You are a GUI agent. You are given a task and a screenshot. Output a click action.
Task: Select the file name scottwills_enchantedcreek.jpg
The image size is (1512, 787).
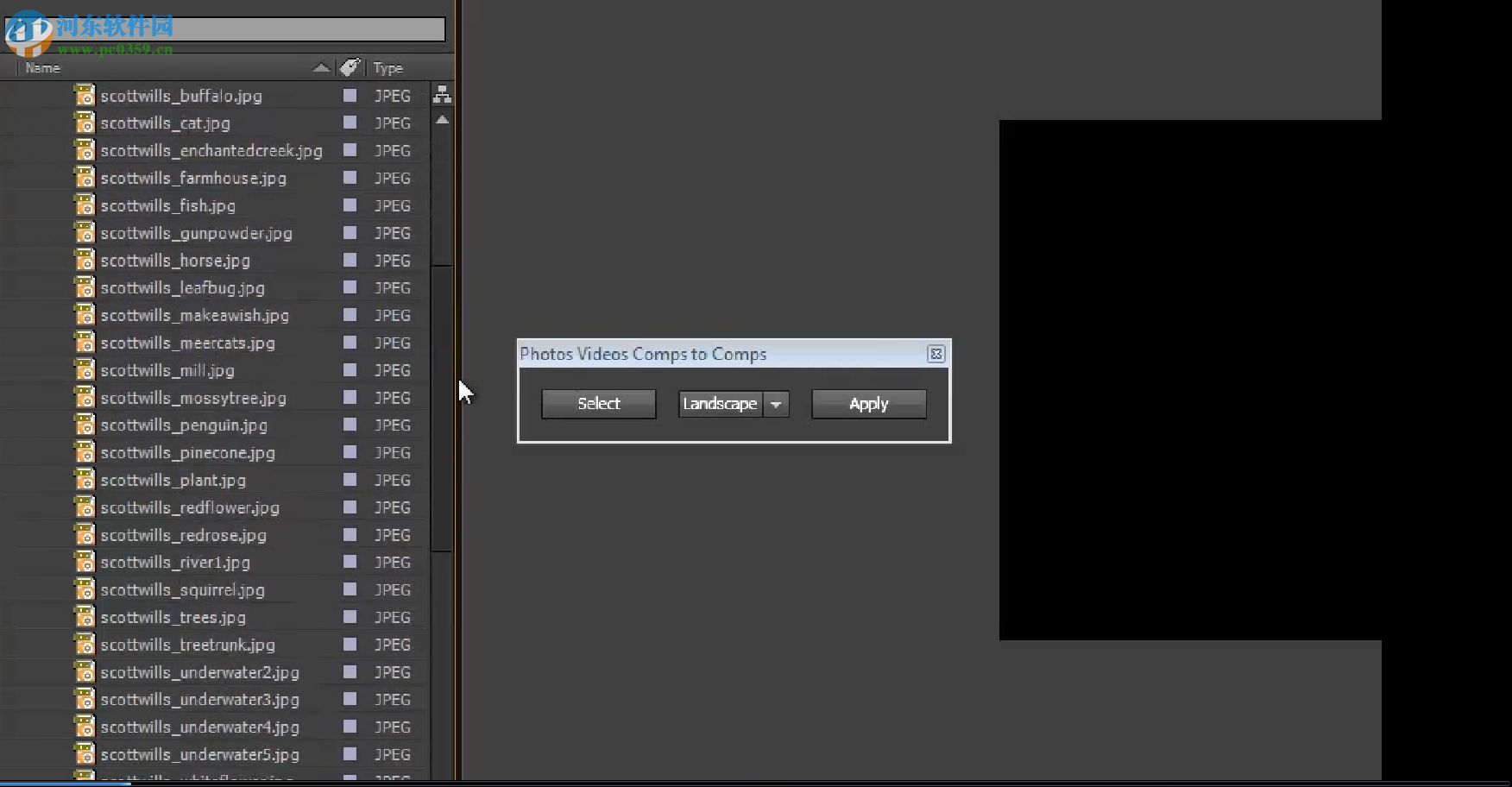(211, 151)
